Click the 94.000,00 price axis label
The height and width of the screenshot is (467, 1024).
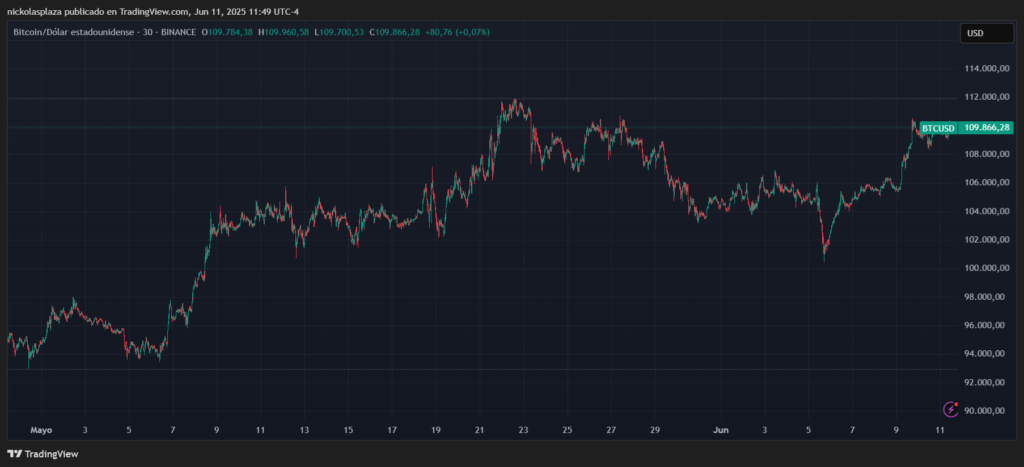point(985,354)
